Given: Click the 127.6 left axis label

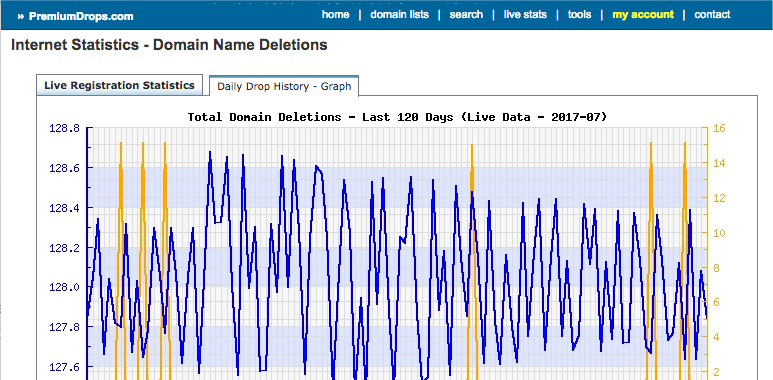Looking at the screenshot, I should (65, 367).
